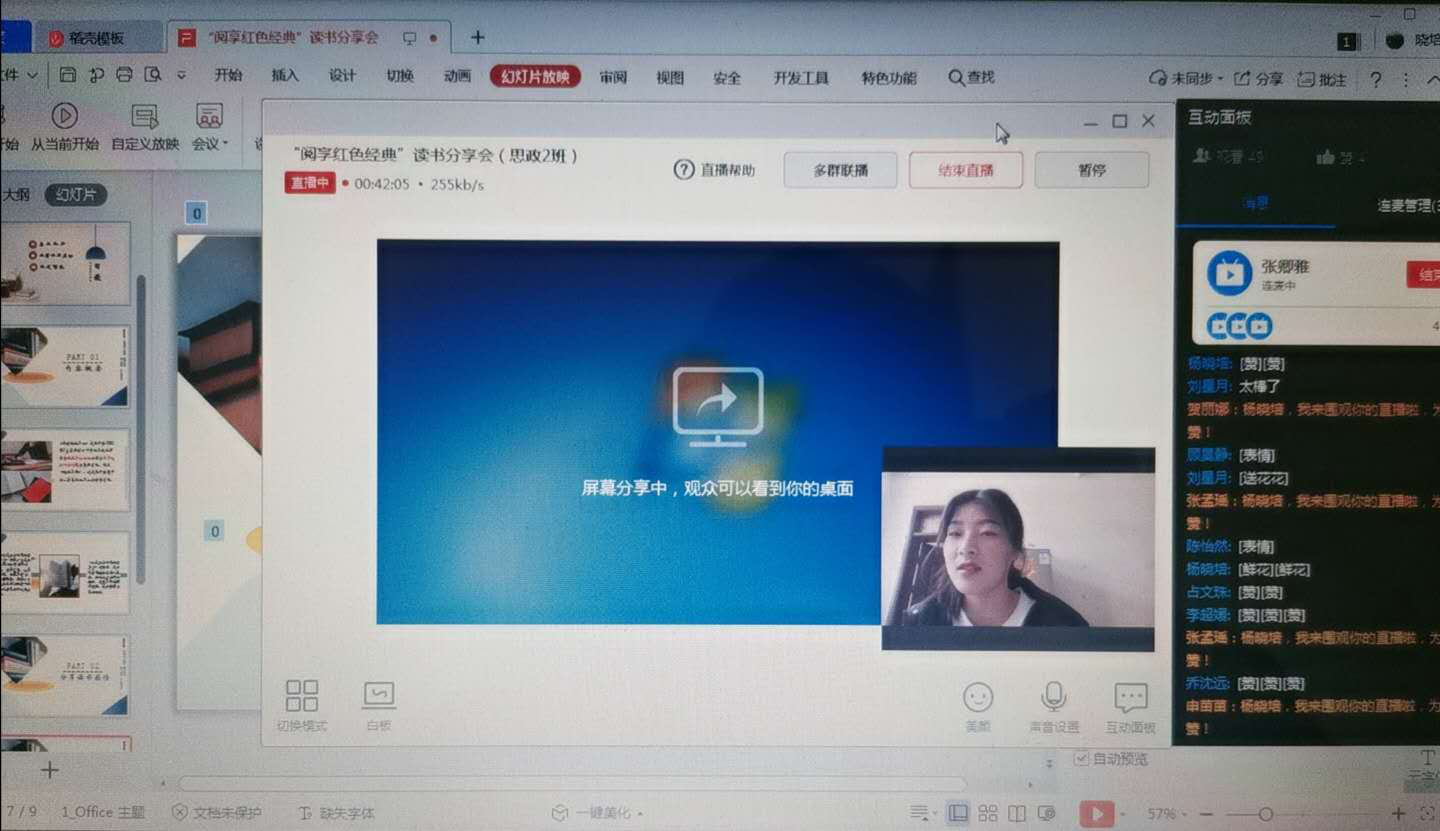Switch to slide sorter grid view
1440x831 pixels.
pyautogui.click(x=987, y=813)
